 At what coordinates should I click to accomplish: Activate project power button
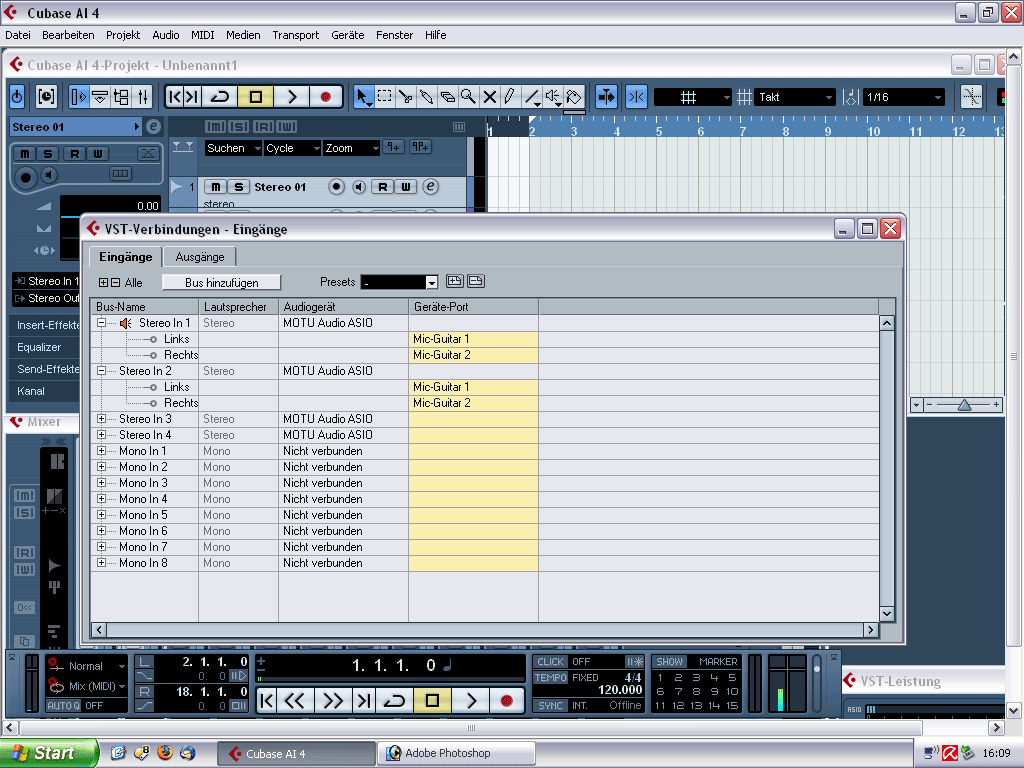coord(17,97)
